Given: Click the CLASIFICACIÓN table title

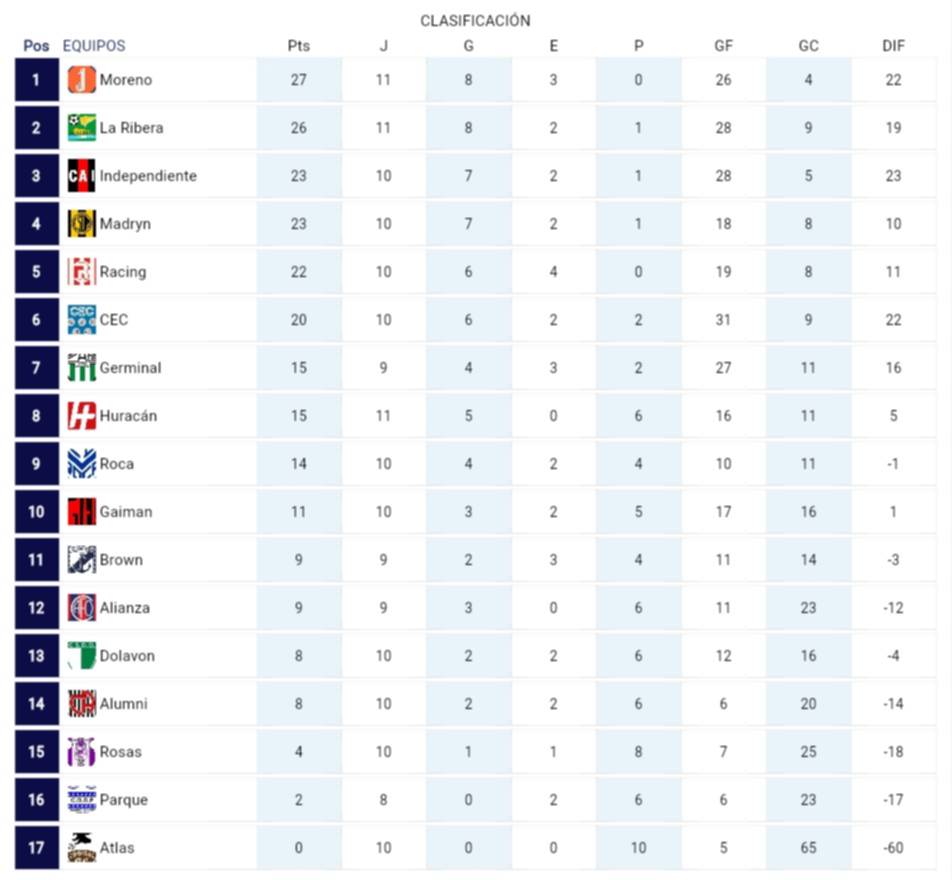Looking at the screenshot, I should point(475,21).
